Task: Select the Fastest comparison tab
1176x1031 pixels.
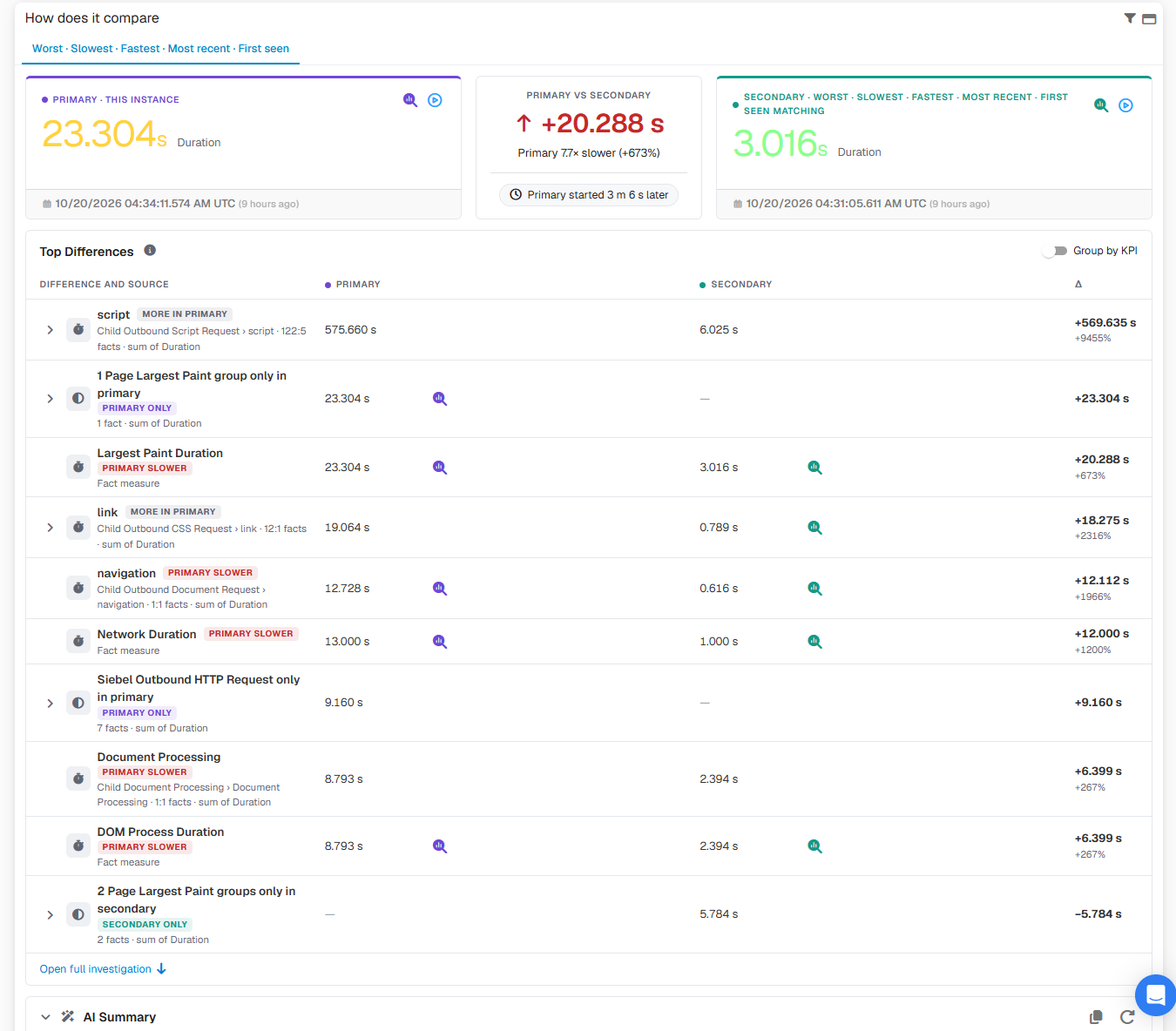Action: point(140,49)
